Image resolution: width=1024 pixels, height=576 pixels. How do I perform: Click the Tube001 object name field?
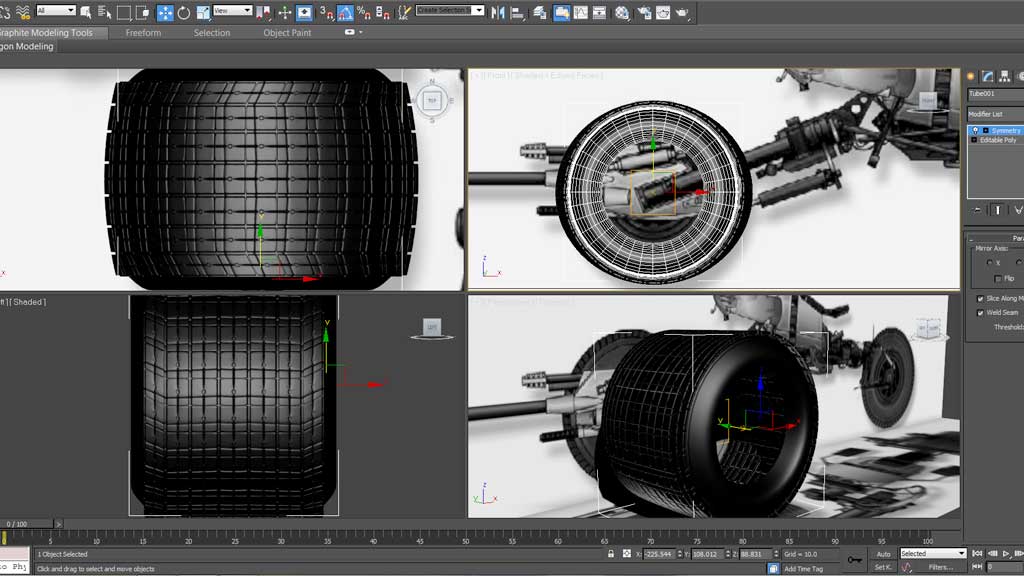(x=995, y=94)
